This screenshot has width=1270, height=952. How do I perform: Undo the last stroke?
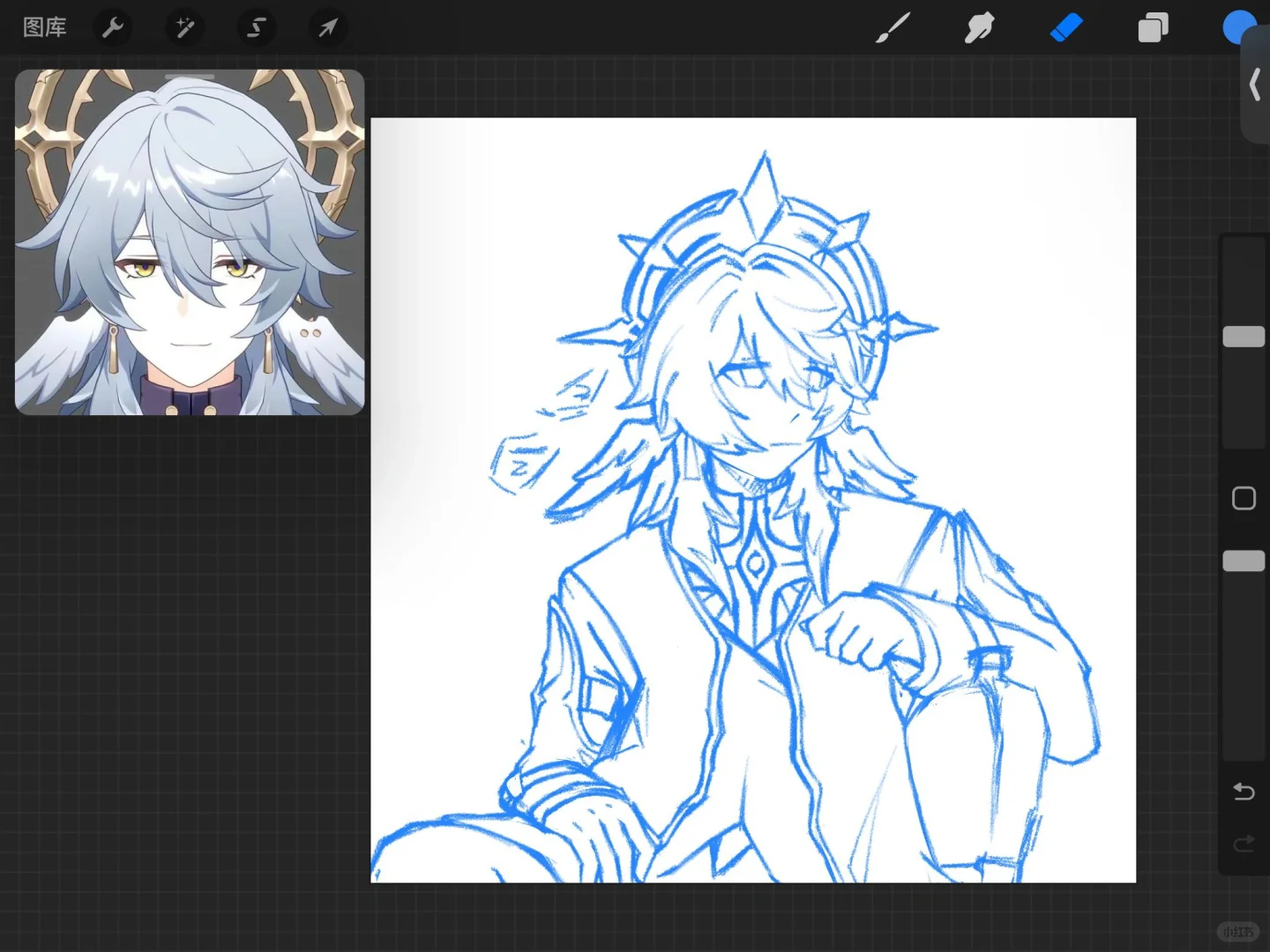tap(1244, 792)
